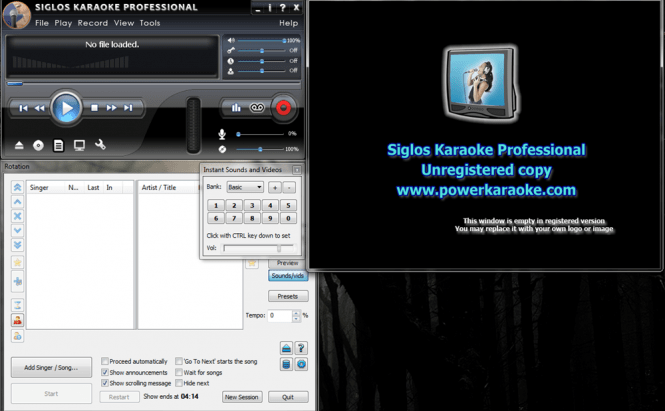Screen dimensions: 665x411
Task: Skip to next track button
Action: [x=128, y=108]
